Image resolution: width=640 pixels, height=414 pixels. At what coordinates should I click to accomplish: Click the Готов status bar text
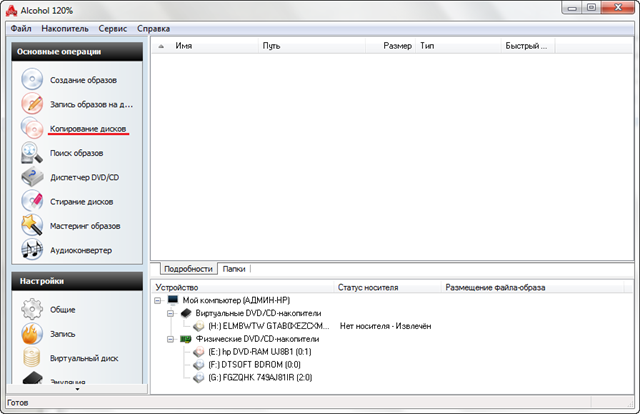click(18, 403)
